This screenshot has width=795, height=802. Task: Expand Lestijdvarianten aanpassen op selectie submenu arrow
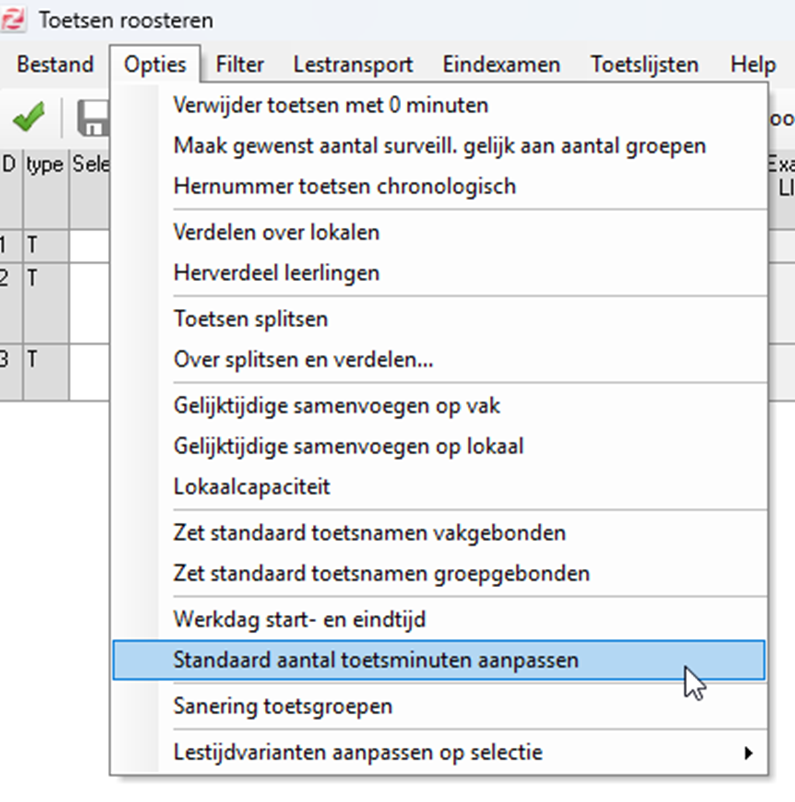(747, 752)
